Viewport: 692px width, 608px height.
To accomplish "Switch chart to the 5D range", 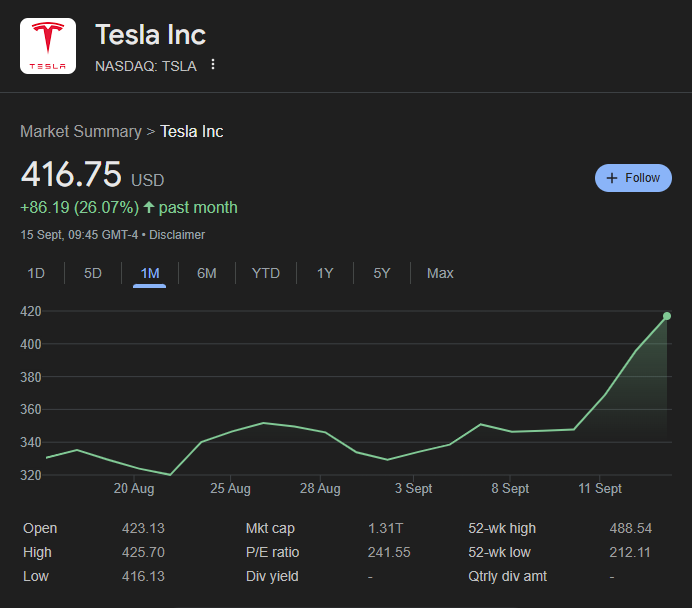I will [x=93, y=273].
